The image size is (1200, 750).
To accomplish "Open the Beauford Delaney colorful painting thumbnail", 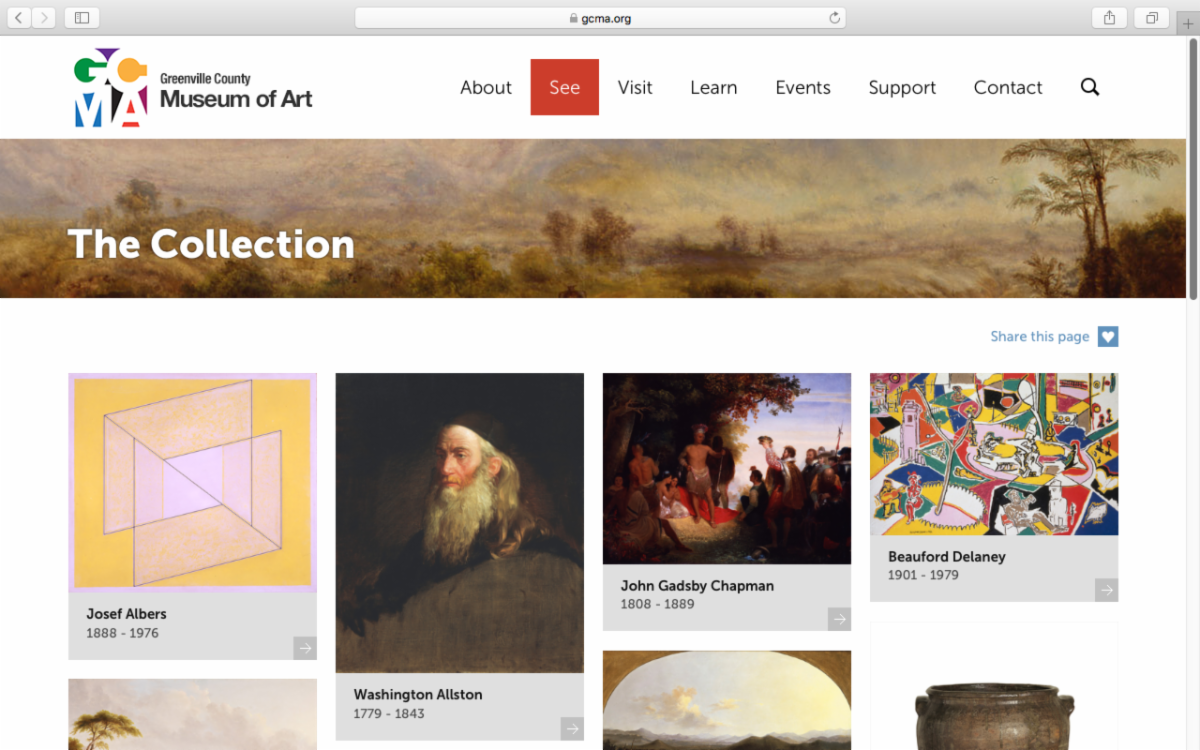I will point(994,454).
